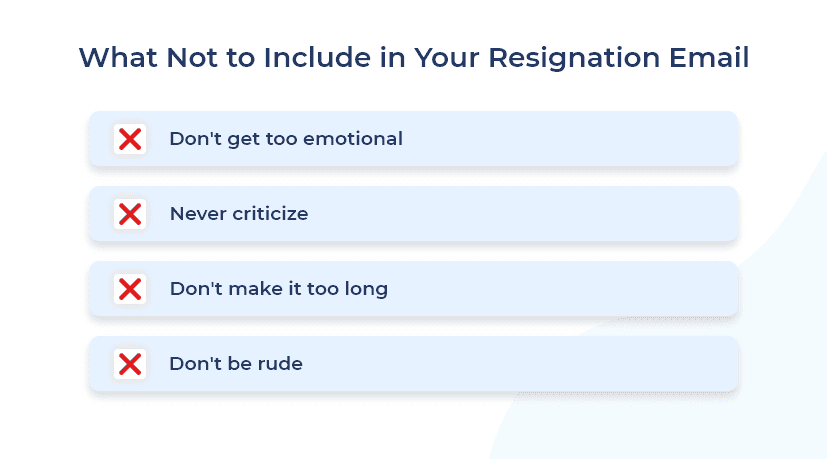This screenshot has width=827, height=459.
Task: Click the red X next to "Never criticize"
Action: [x=129, y=214]
